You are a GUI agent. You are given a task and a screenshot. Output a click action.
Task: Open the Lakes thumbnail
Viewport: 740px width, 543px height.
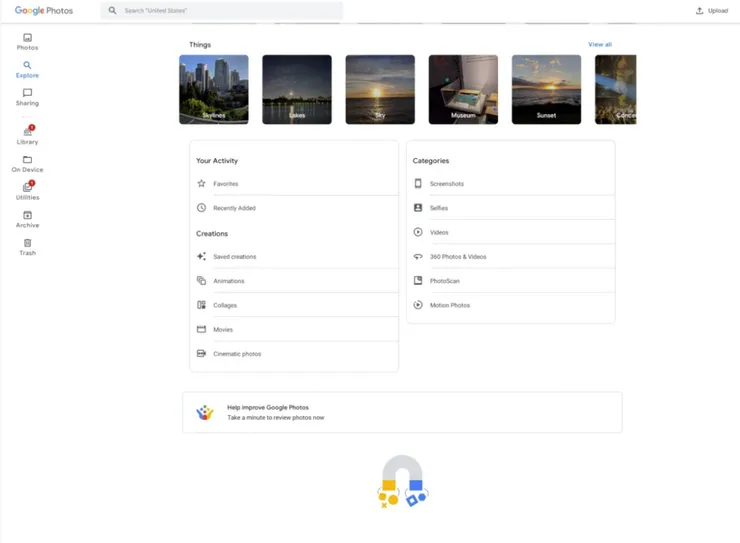pos(297,90)
